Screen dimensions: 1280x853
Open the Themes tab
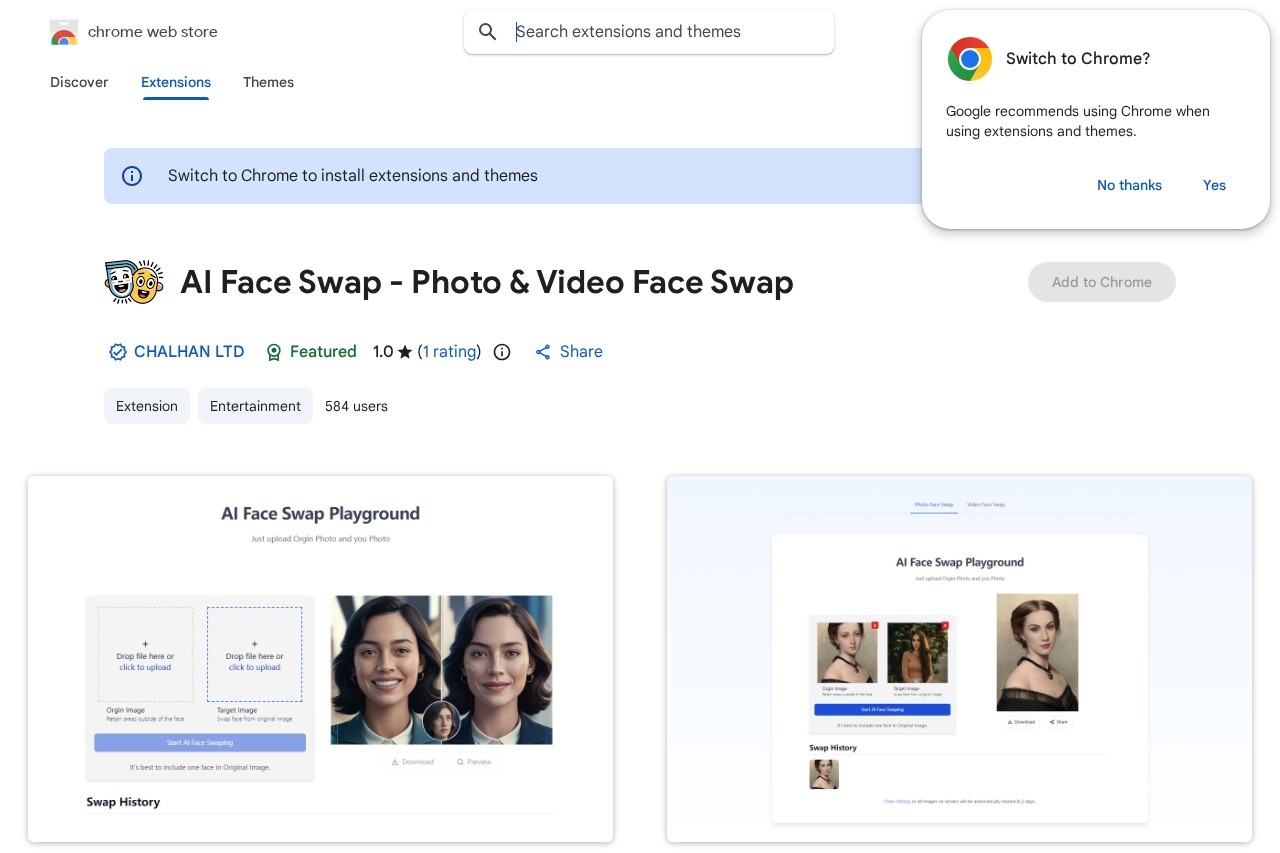click(268, 83)
